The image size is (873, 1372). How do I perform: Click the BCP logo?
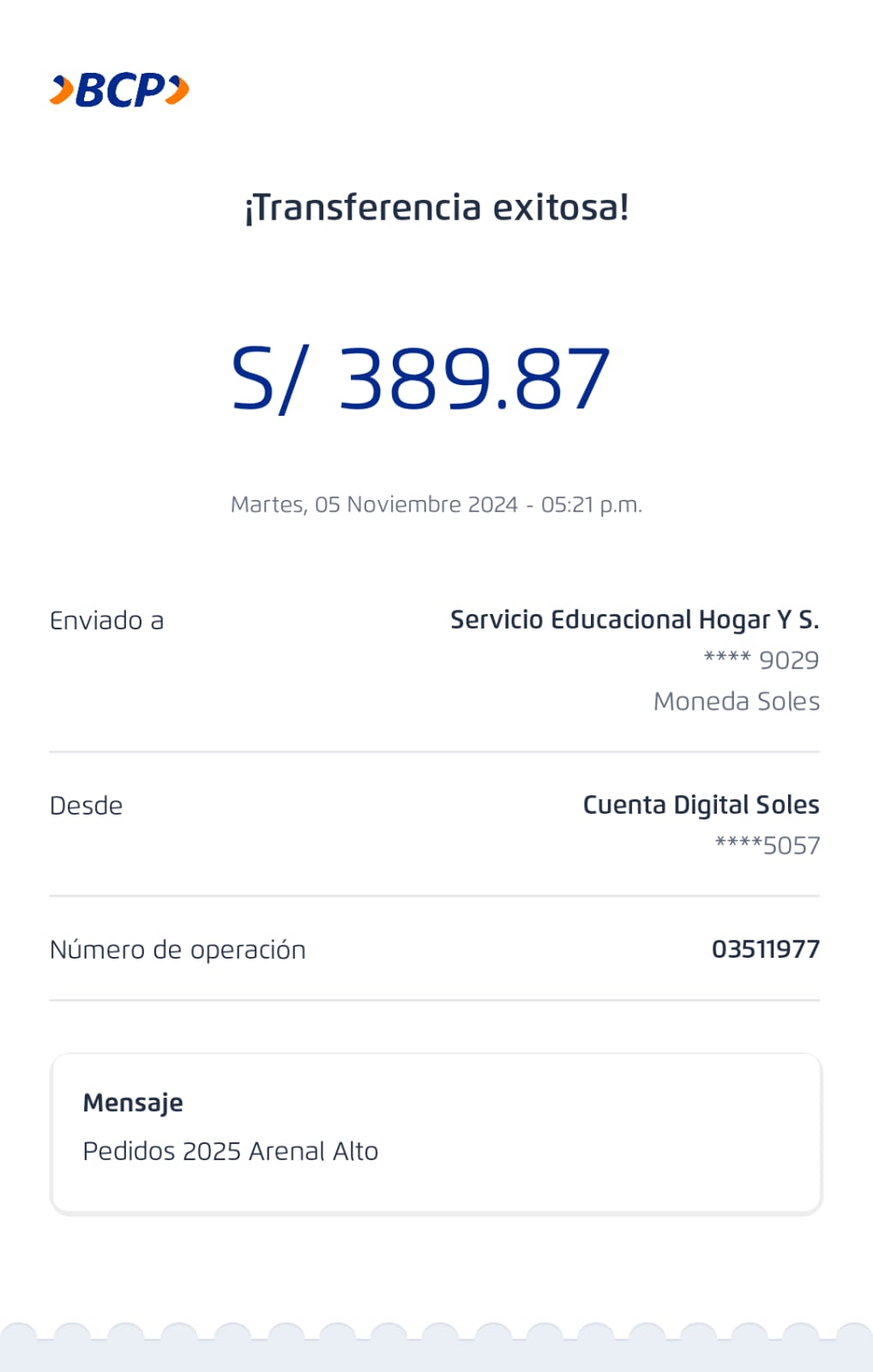[119, 90]
